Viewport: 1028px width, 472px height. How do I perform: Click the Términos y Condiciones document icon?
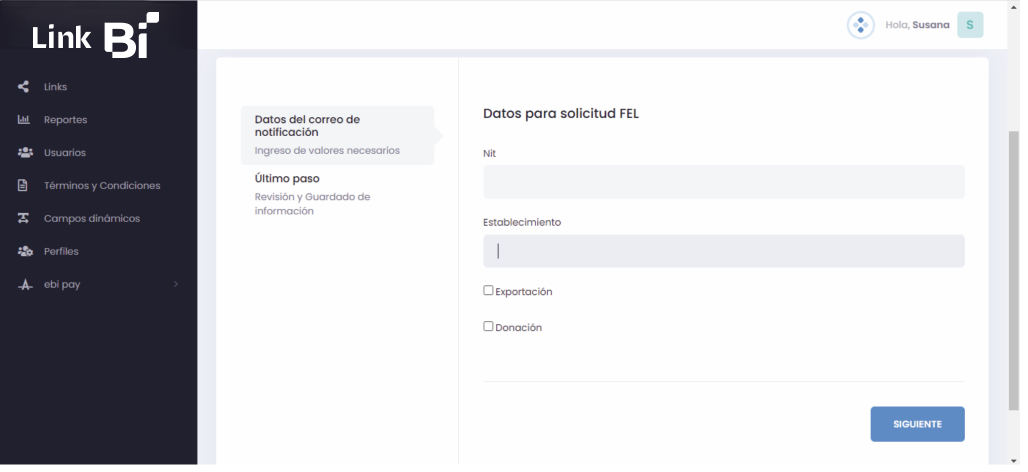click(x=23, y=186)
